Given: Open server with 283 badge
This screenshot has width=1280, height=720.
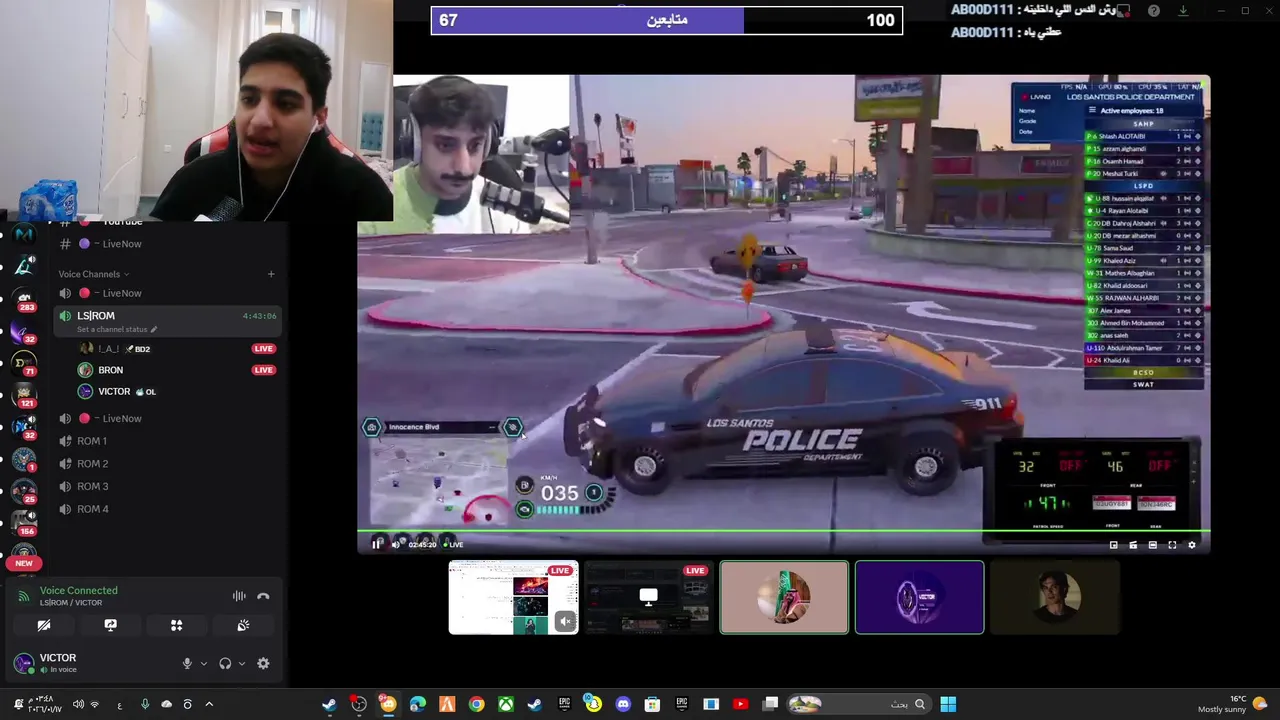Looking at the screenshot, I should point(24,299).
